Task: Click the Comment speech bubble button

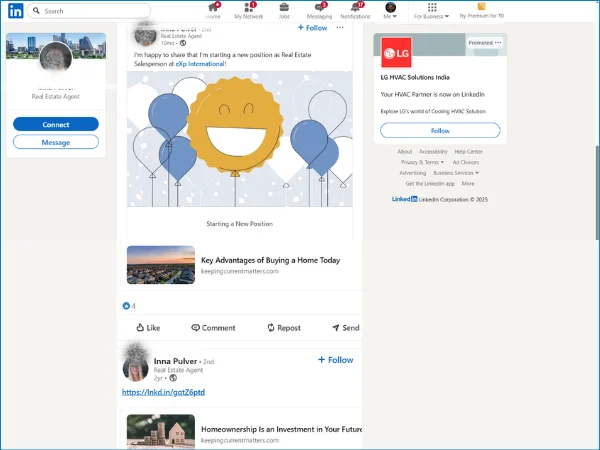Action: click(x=213, y=328)
